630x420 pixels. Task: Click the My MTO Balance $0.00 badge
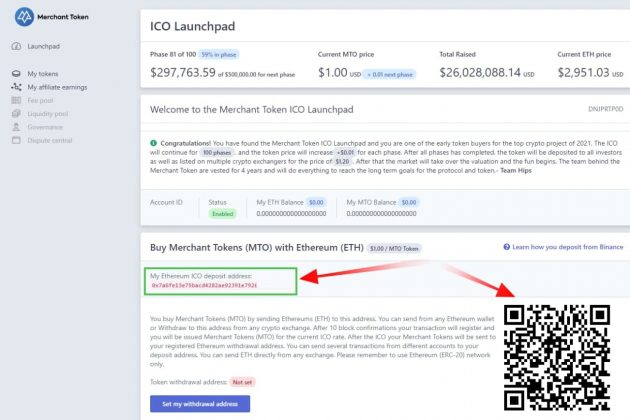click(409, 202)
